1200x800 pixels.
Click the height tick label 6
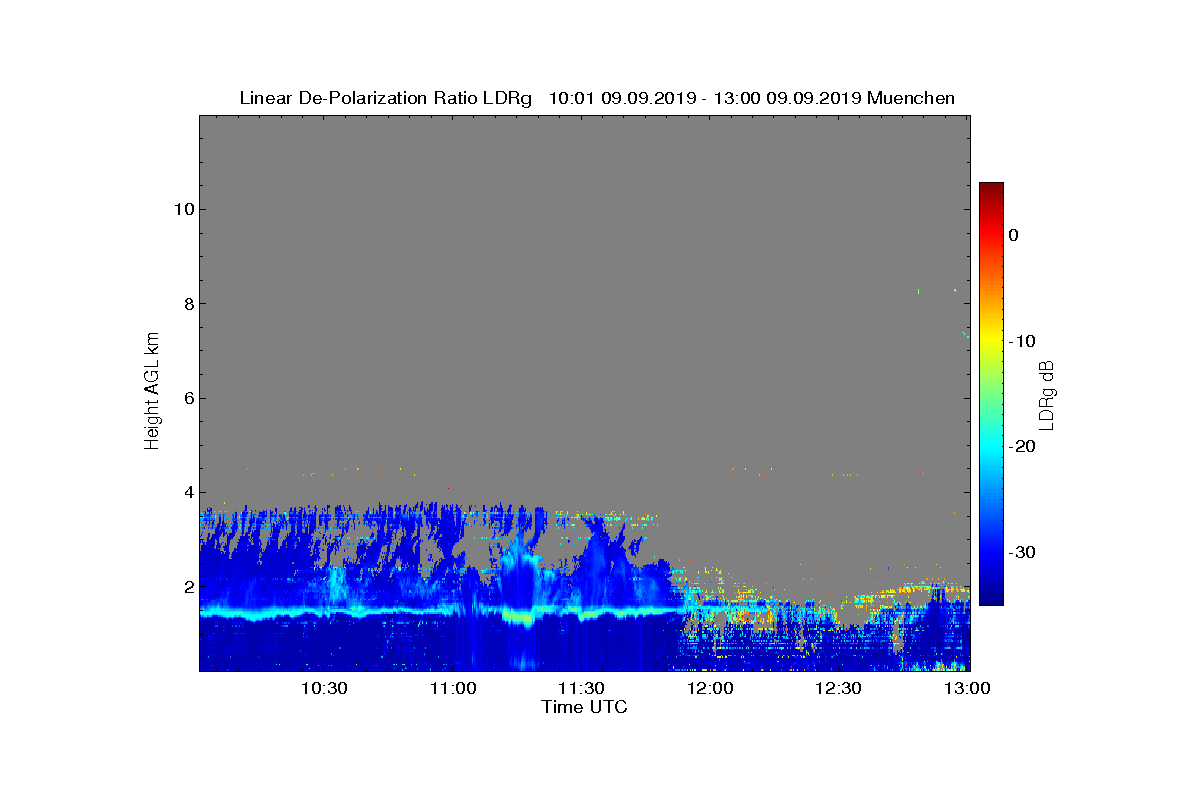187,398
